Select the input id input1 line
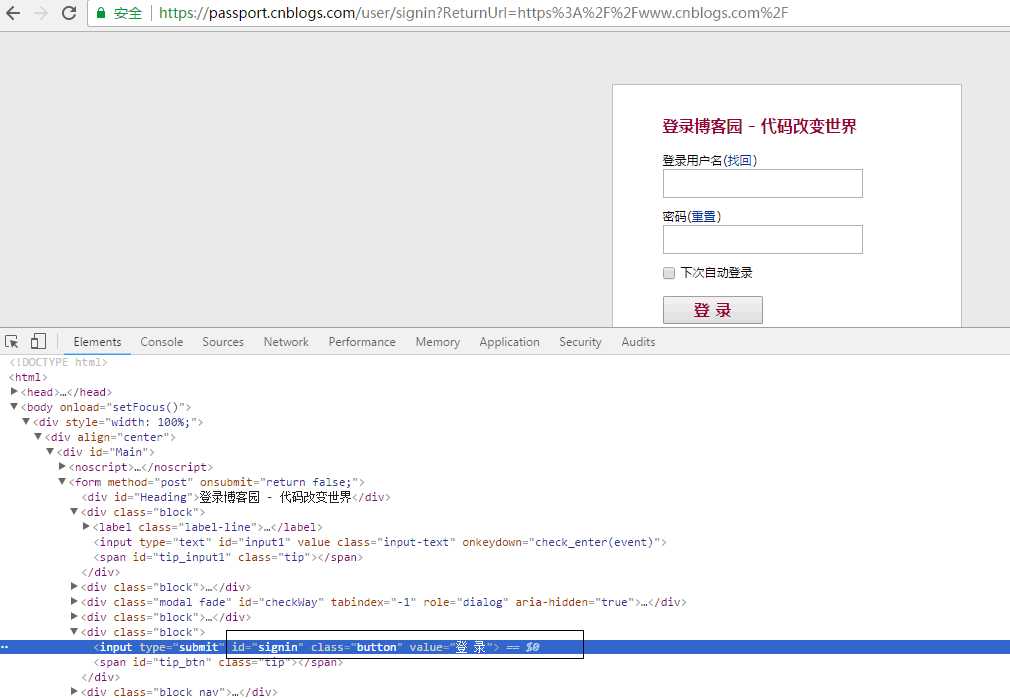The height and width of the screenshot is (698, 1010). 380,542
